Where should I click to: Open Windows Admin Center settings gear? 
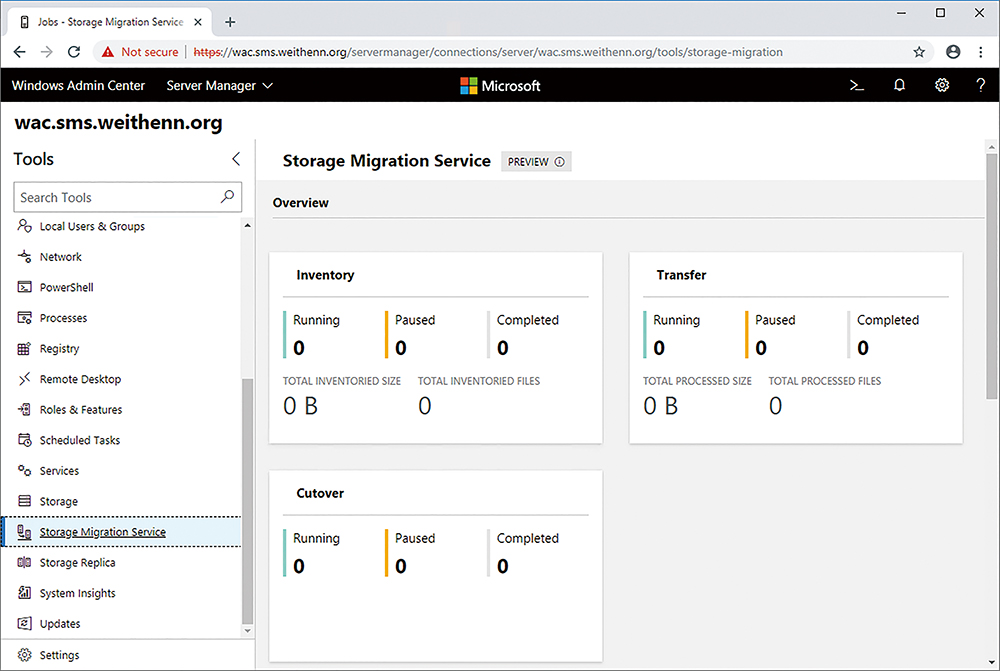tap(942, 85)
